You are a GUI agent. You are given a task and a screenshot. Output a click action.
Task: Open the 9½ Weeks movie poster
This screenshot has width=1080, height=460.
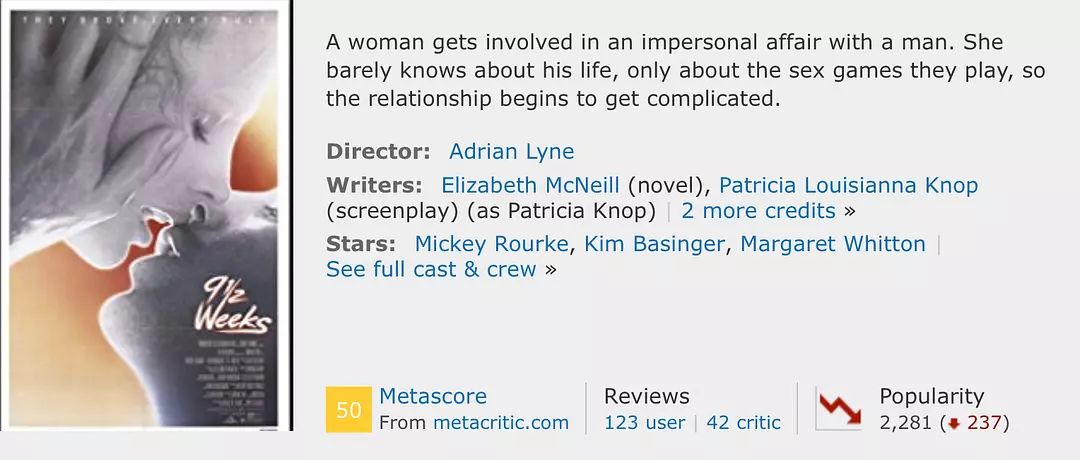pos(145,216)
